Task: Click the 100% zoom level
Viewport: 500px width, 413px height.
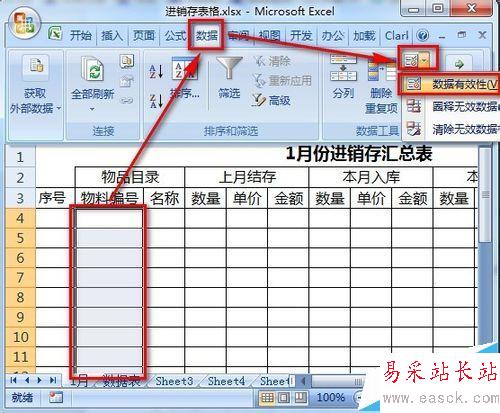Action: (x=331, y=397)
